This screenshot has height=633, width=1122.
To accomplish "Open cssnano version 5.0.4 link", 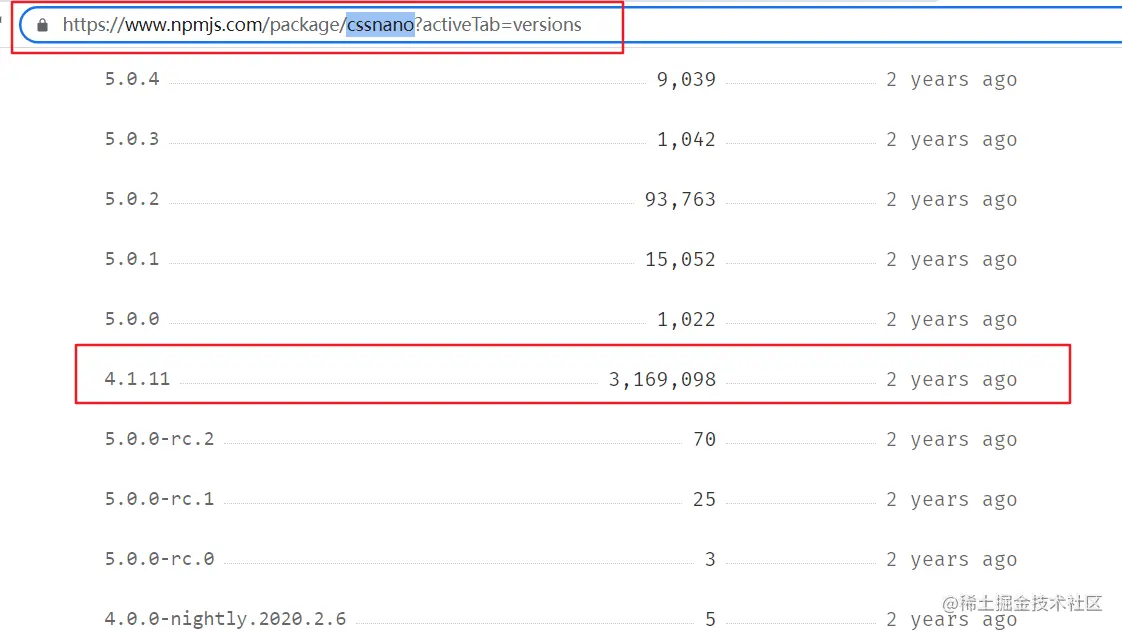I will click(132, 79).
